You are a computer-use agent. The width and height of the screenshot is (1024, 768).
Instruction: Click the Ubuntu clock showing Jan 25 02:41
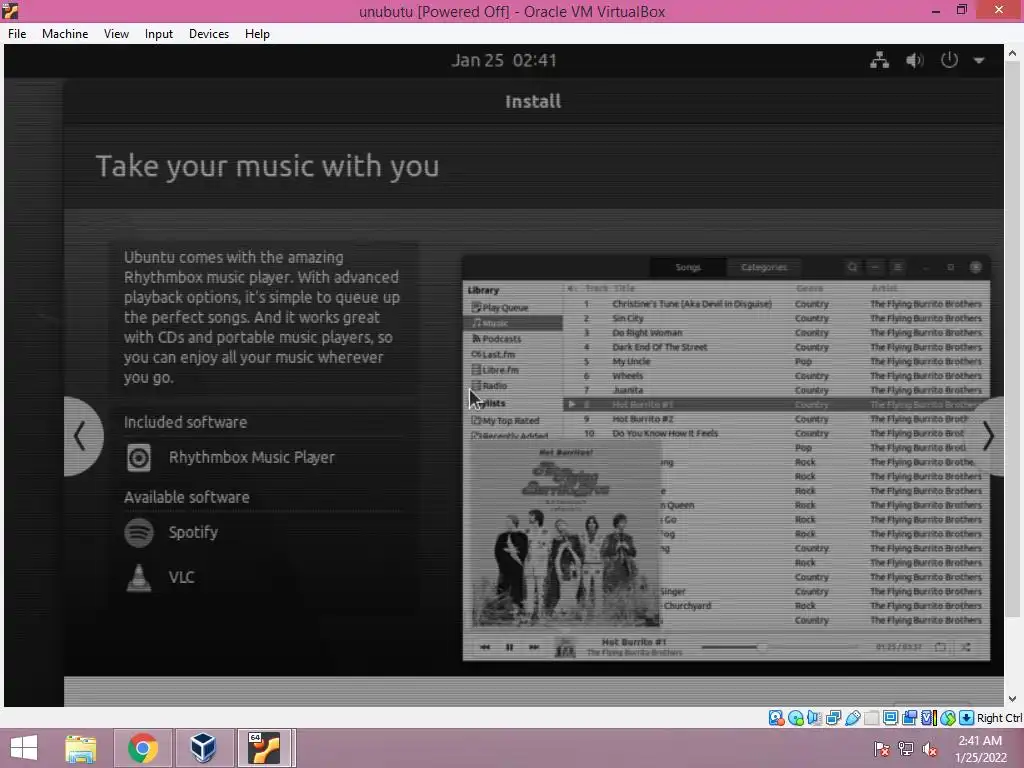(x=504, y=60)
